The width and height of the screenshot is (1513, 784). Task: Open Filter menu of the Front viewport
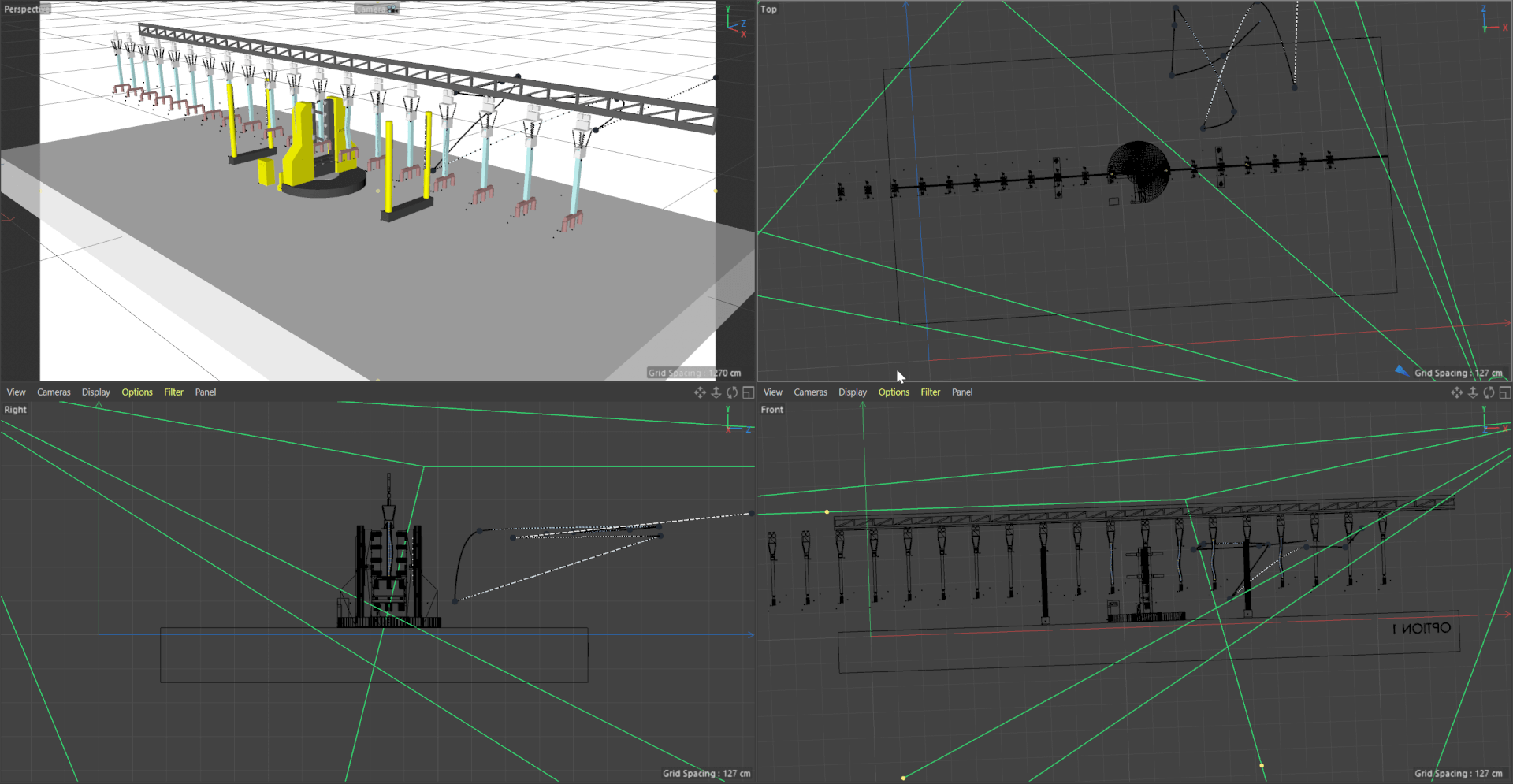(930, 392)
